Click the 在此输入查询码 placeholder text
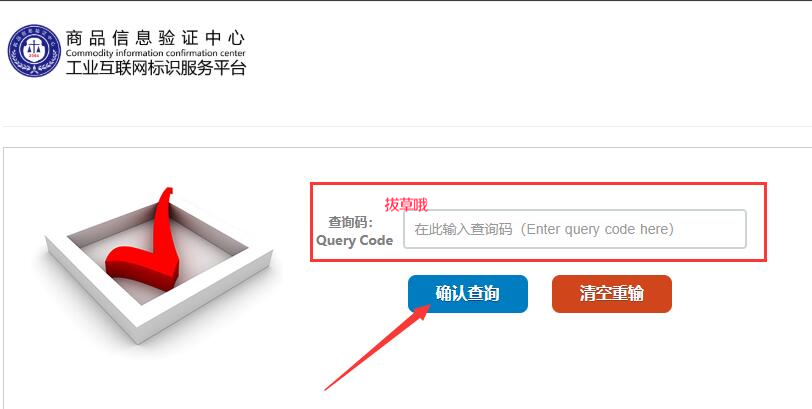The height and width of the screenshot is (409, 812). (x=463, y=229)
